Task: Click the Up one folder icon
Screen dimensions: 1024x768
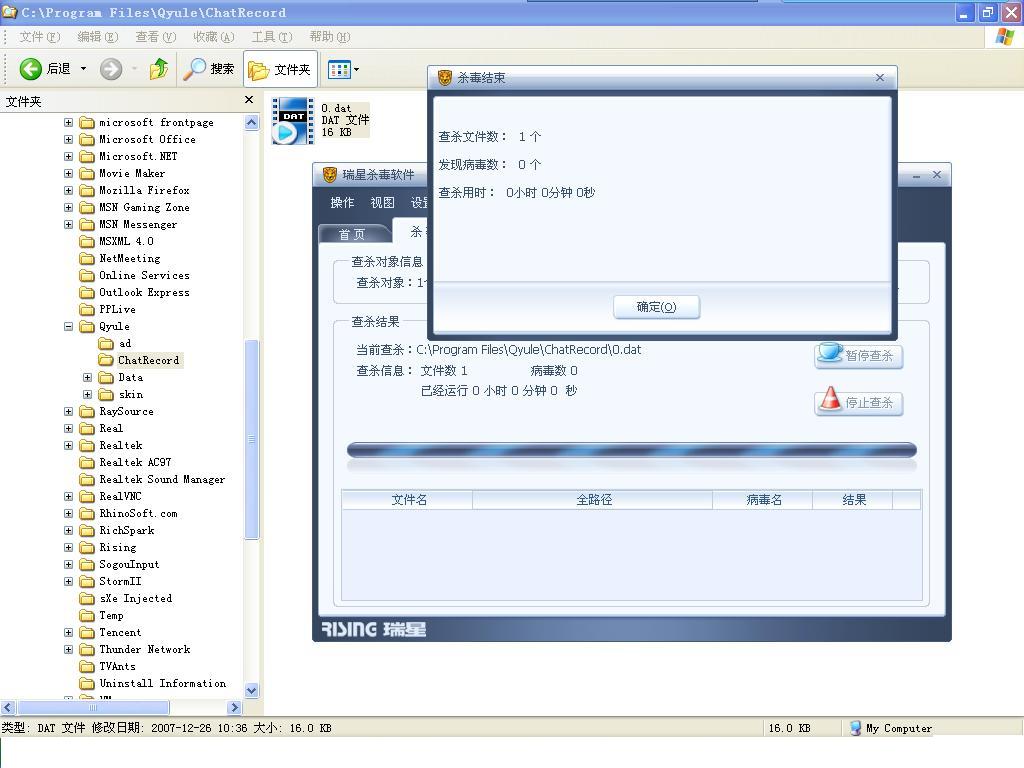Action: pos(159,69)
